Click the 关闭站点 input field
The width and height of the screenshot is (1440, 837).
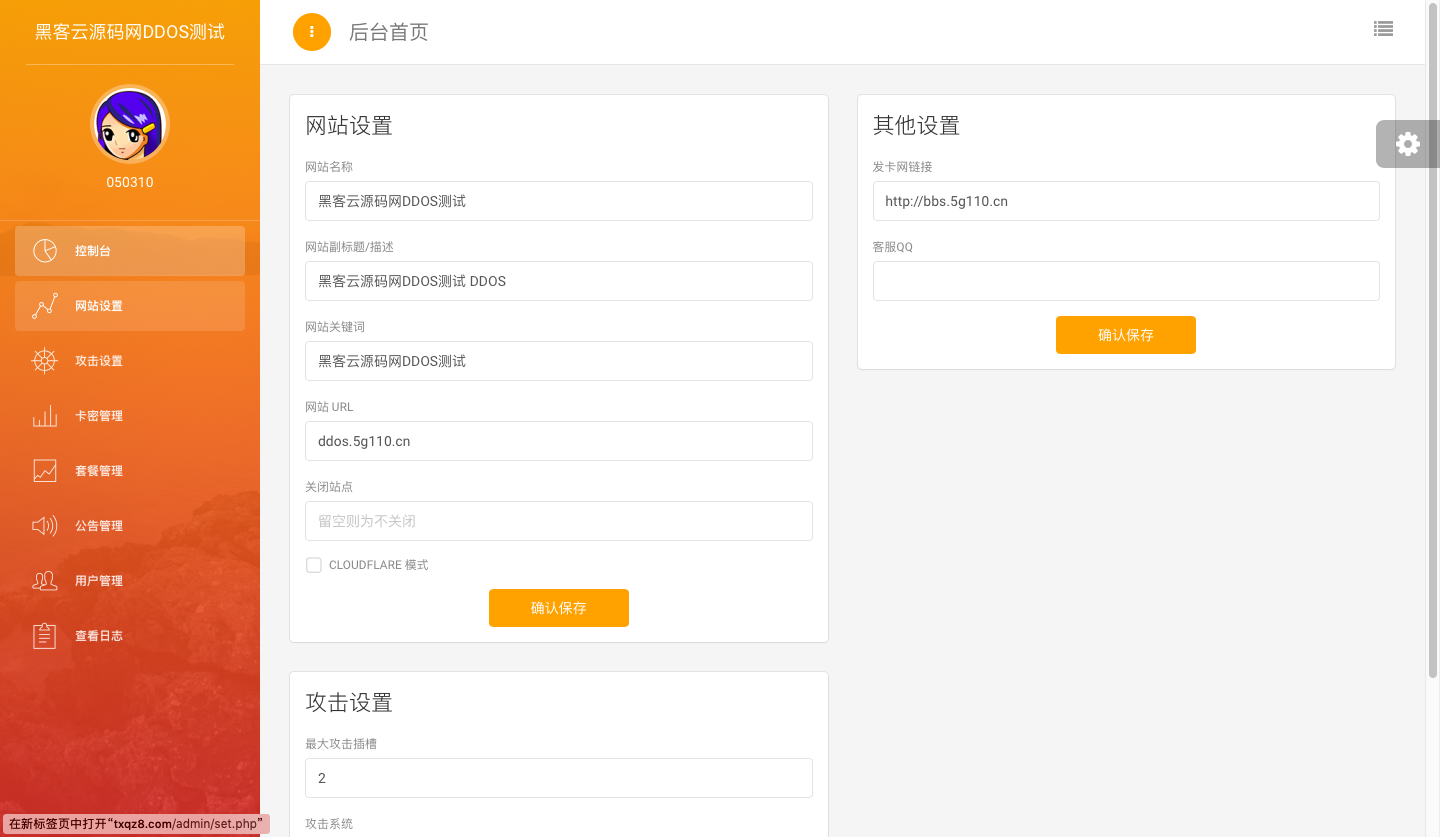coord(559,521)
